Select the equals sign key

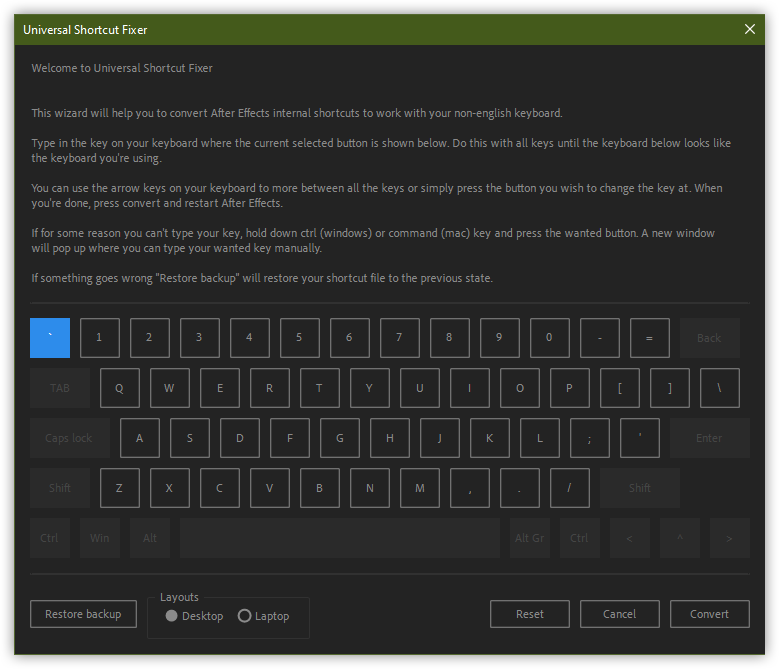click(650, 338)
